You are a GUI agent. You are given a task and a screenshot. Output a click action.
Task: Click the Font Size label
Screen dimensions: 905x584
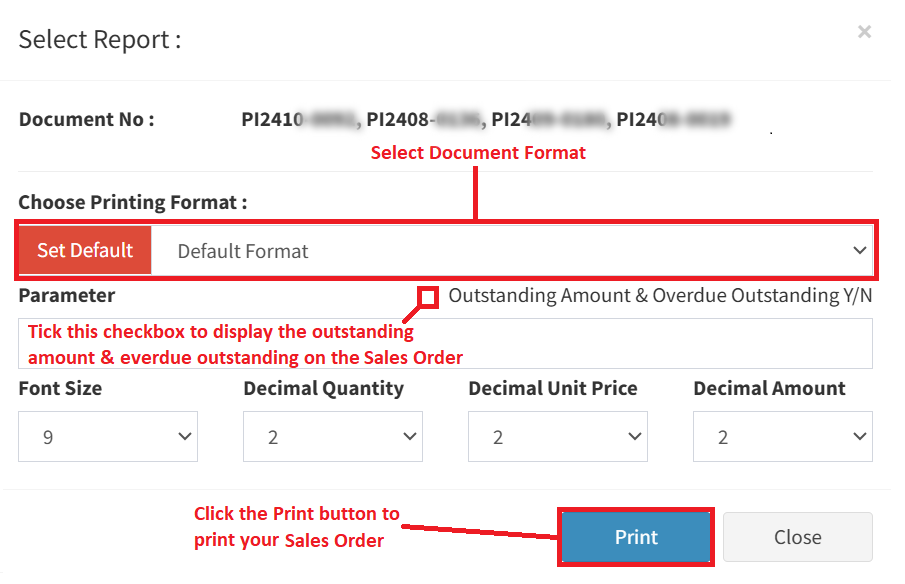(x=60, y=388)
